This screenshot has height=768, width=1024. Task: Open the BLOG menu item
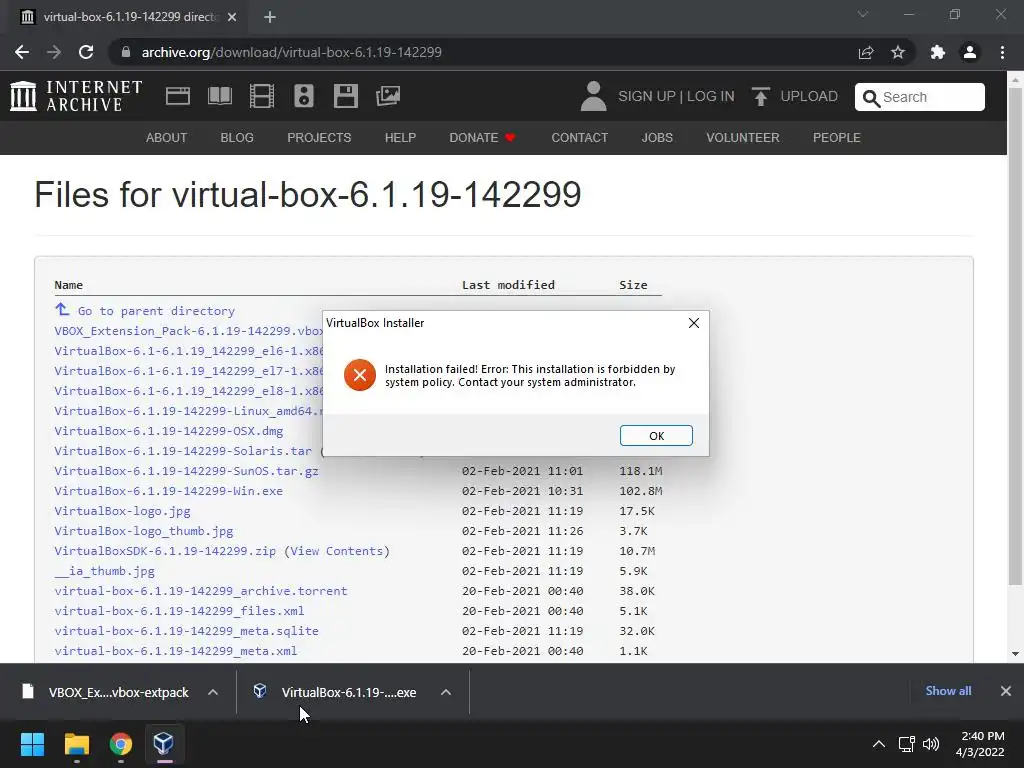click(237, 138)
